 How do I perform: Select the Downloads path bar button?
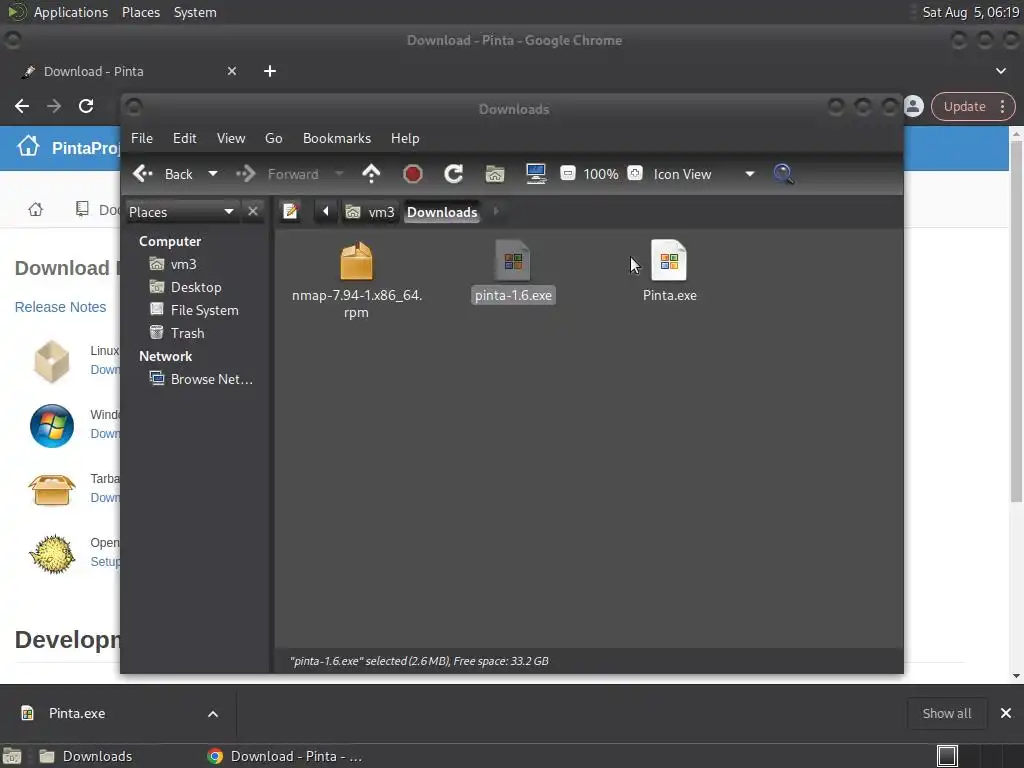(442, 212)
